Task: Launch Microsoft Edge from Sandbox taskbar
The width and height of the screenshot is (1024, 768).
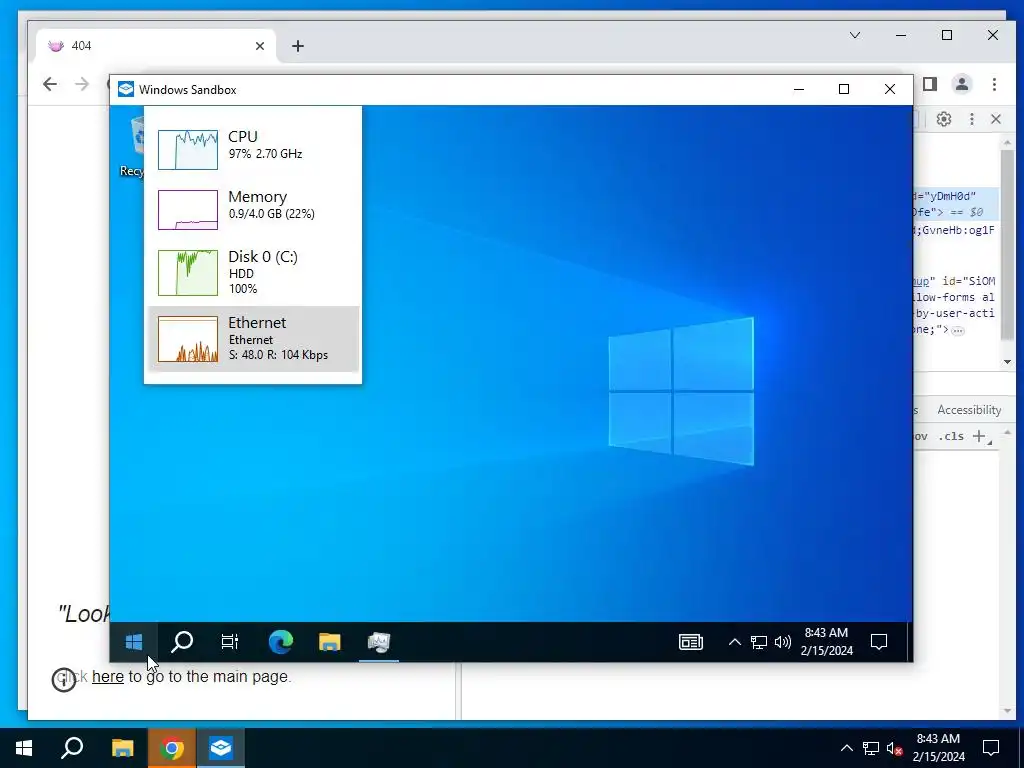Action: click(281, 642)
